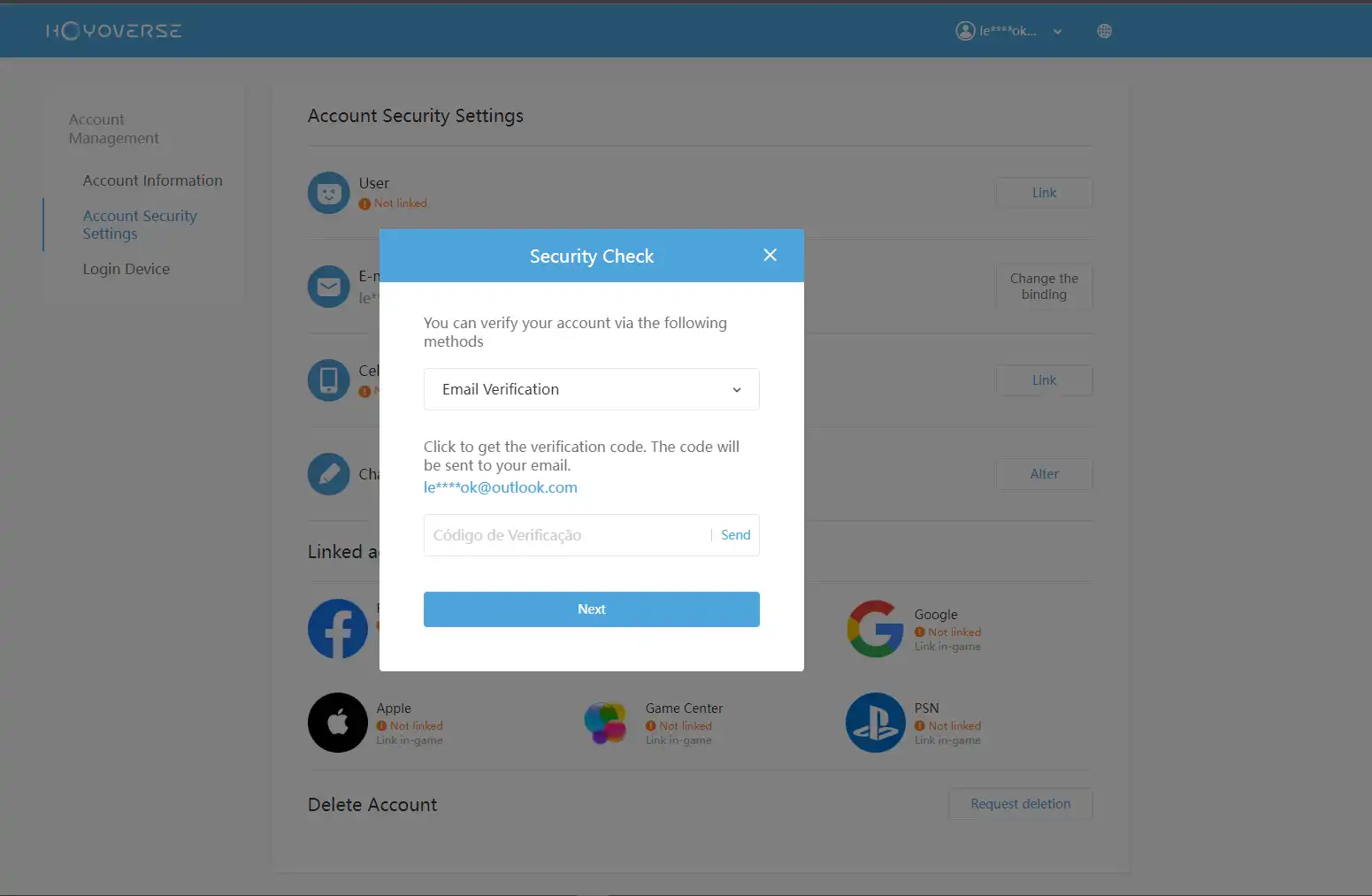Image resolution: width=1372 pixels, height=896 pixels.
Task: Click the Google account icon
Action: (x=875, y=629)
